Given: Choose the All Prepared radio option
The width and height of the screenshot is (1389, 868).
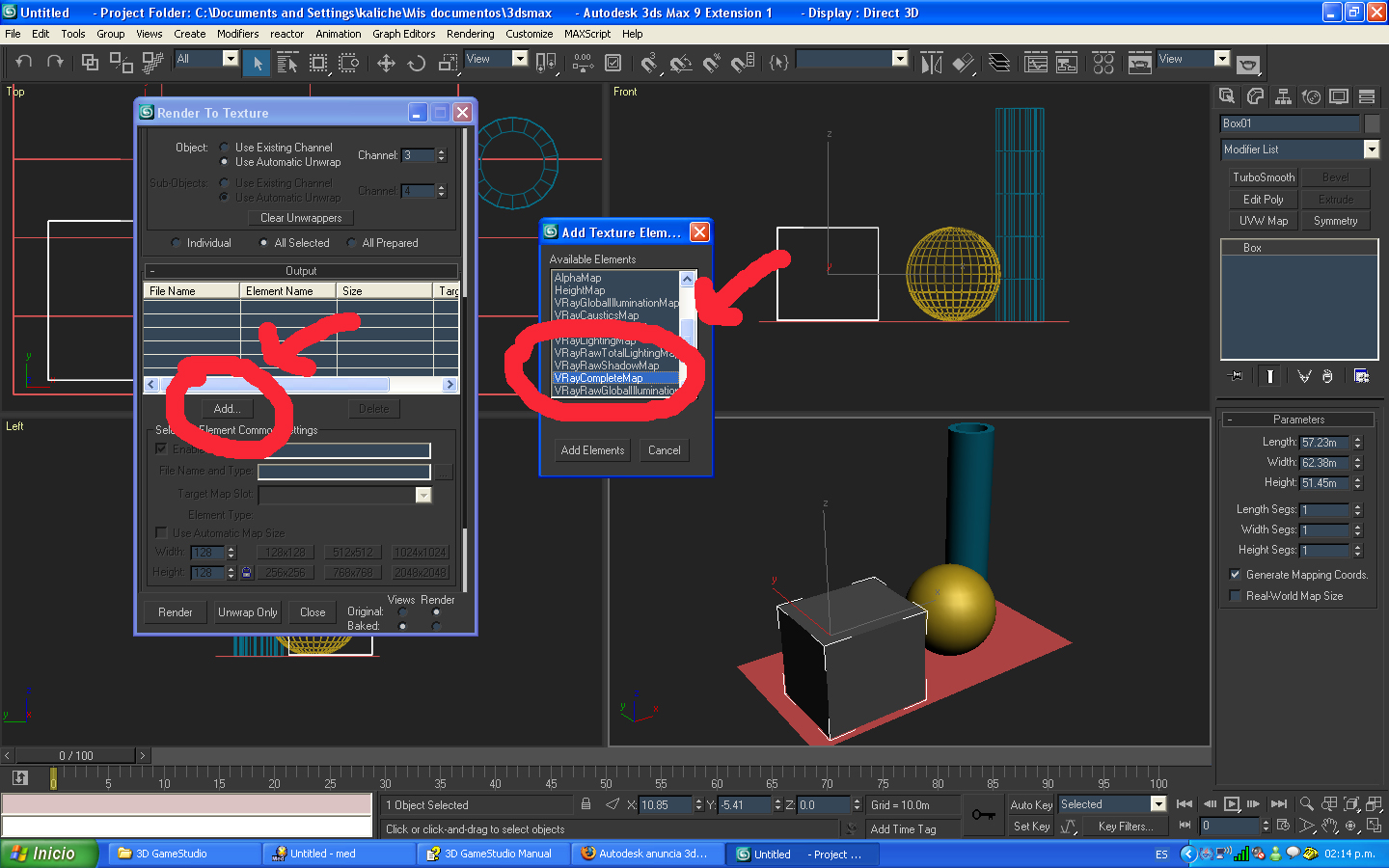Looking at the screenshot, I should [351, 243].
